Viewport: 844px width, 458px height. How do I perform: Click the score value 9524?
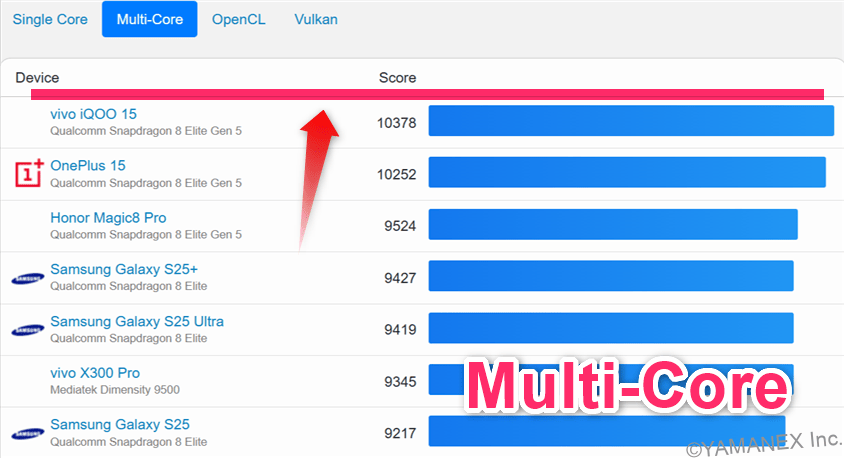tap(400, 226)
